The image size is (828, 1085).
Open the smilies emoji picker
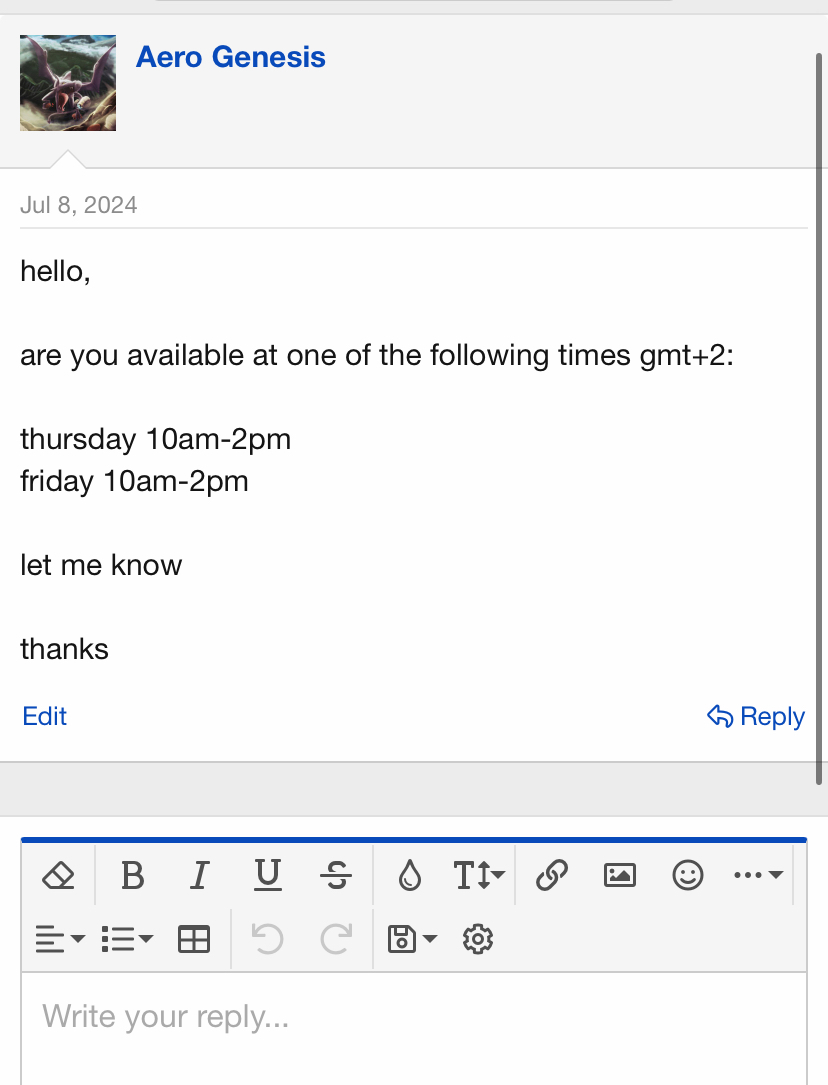(x=688, y=876)
